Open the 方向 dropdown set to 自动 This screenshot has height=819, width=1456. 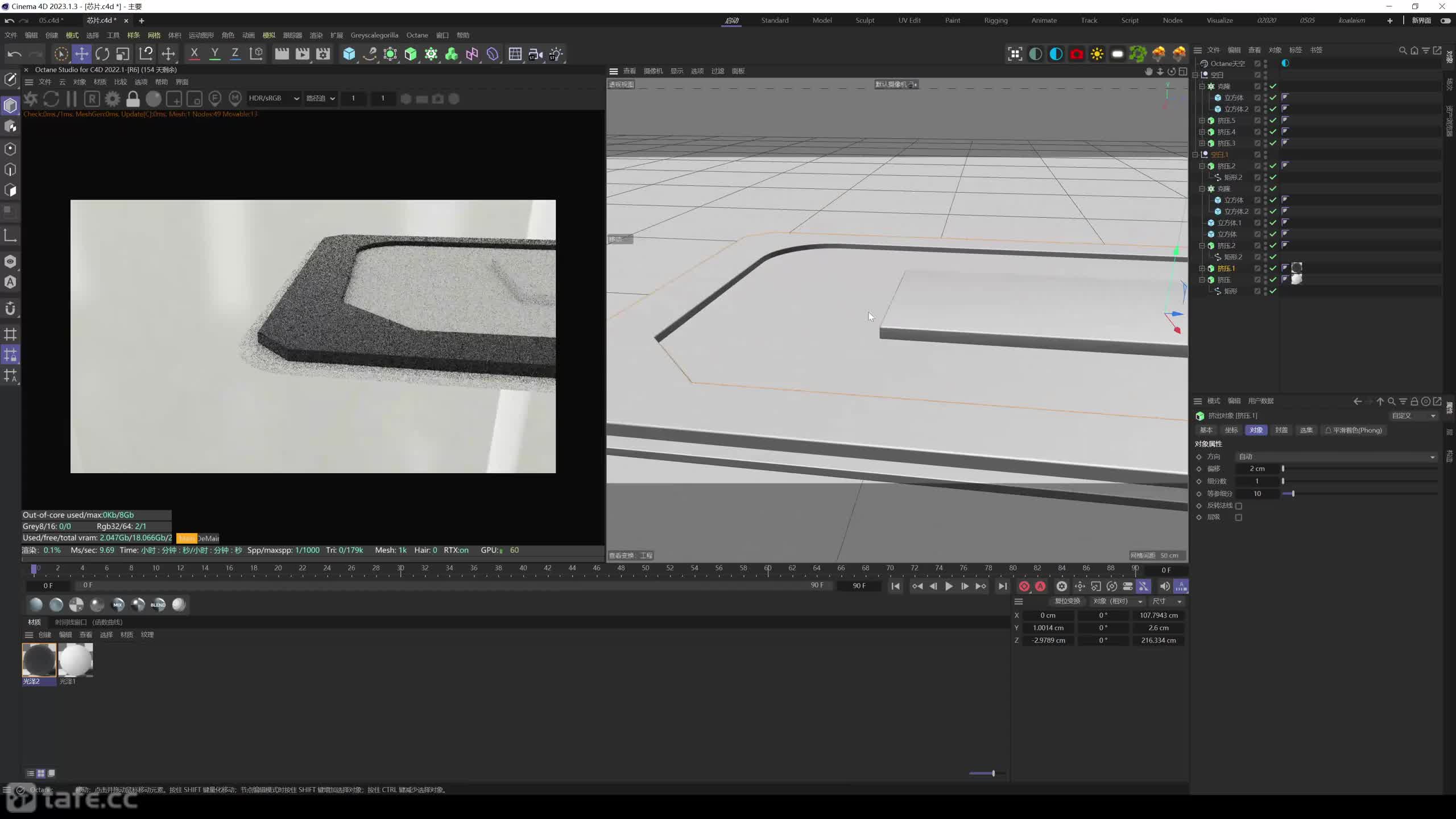tap(1337, 457)
